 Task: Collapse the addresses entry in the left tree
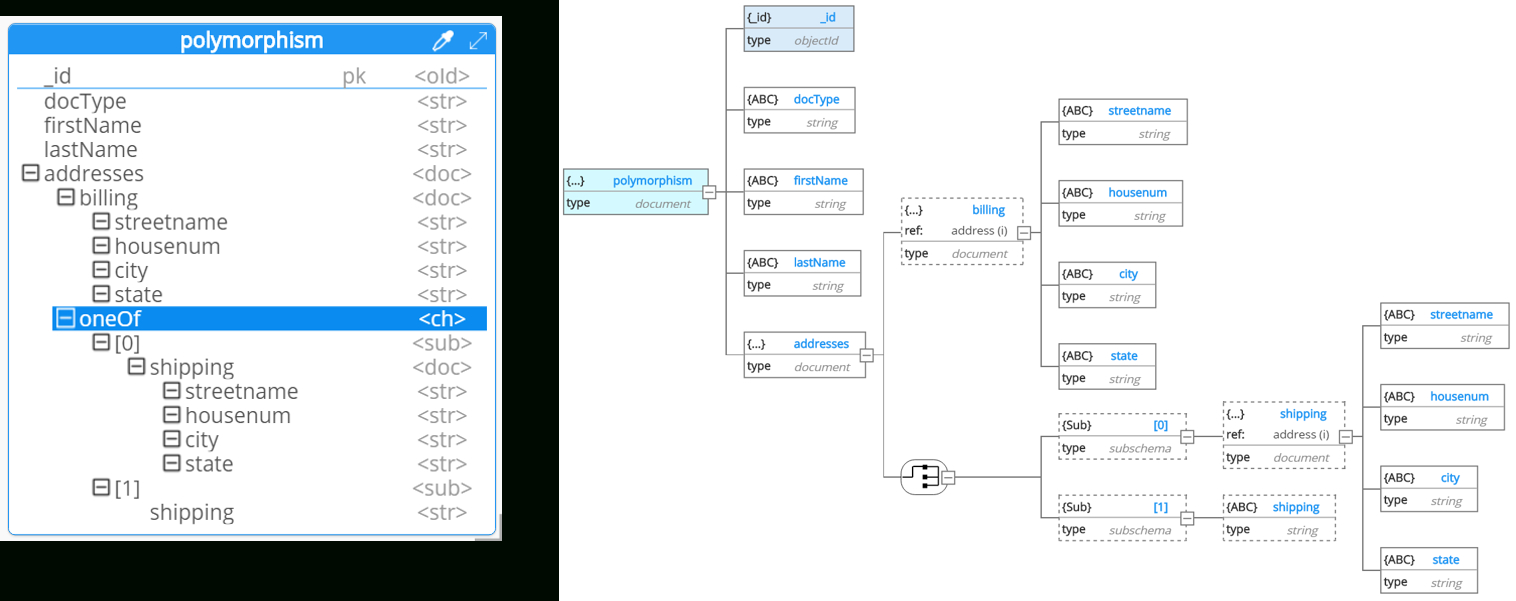(x=30, y=172)
